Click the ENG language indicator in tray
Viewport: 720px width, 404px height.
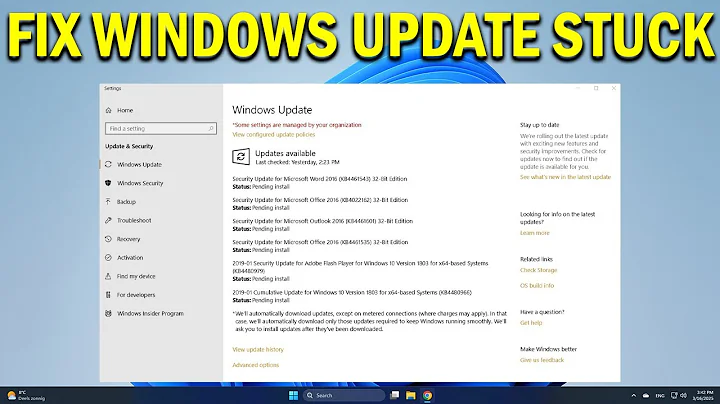point(660,395)
